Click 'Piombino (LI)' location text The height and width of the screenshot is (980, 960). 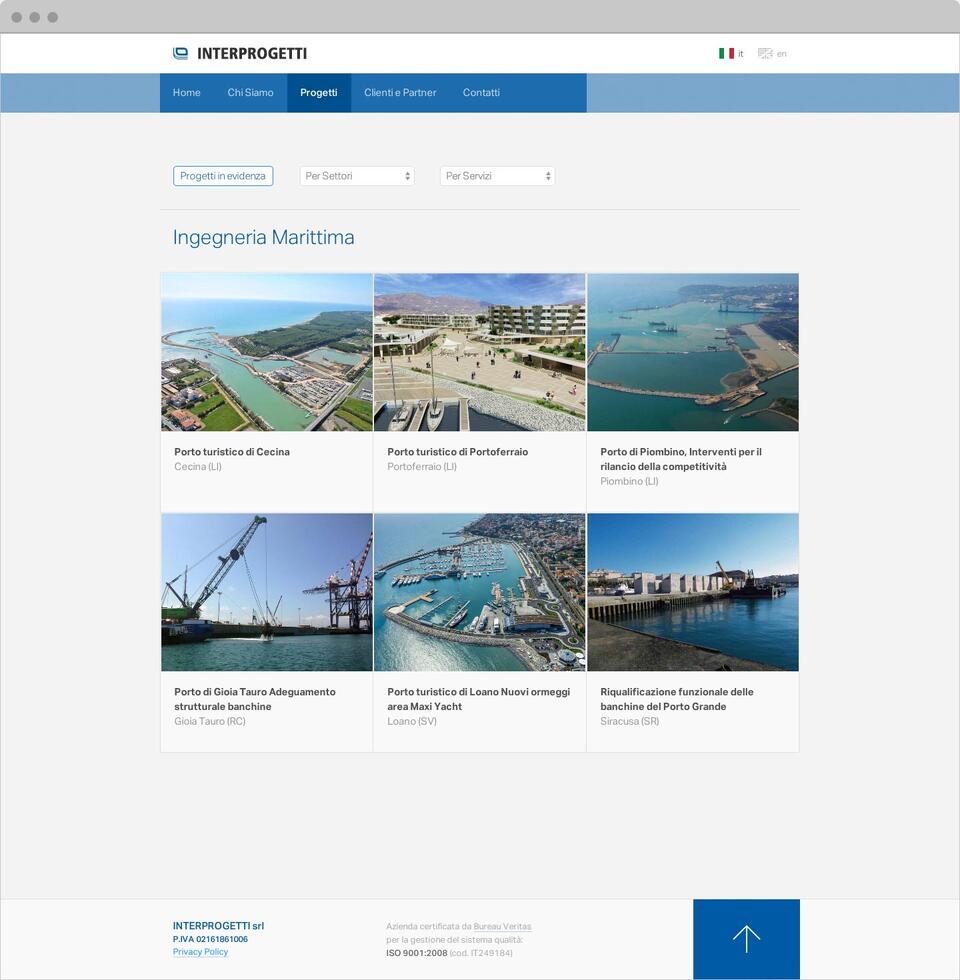[x=629, y=481]
